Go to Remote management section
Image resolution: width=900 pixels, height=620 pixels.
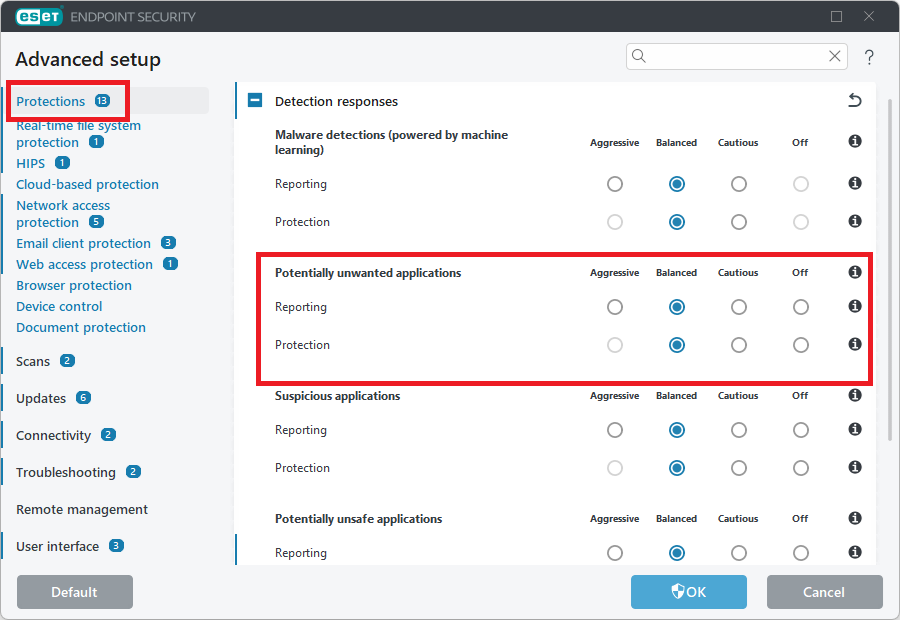point(82,509)
